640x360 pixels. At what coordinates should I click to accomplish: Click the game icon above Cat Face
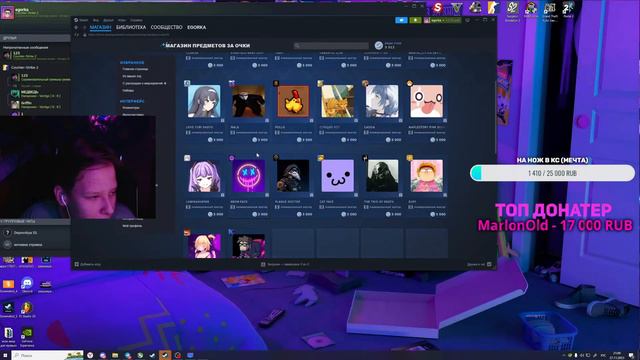click(320, 158)
